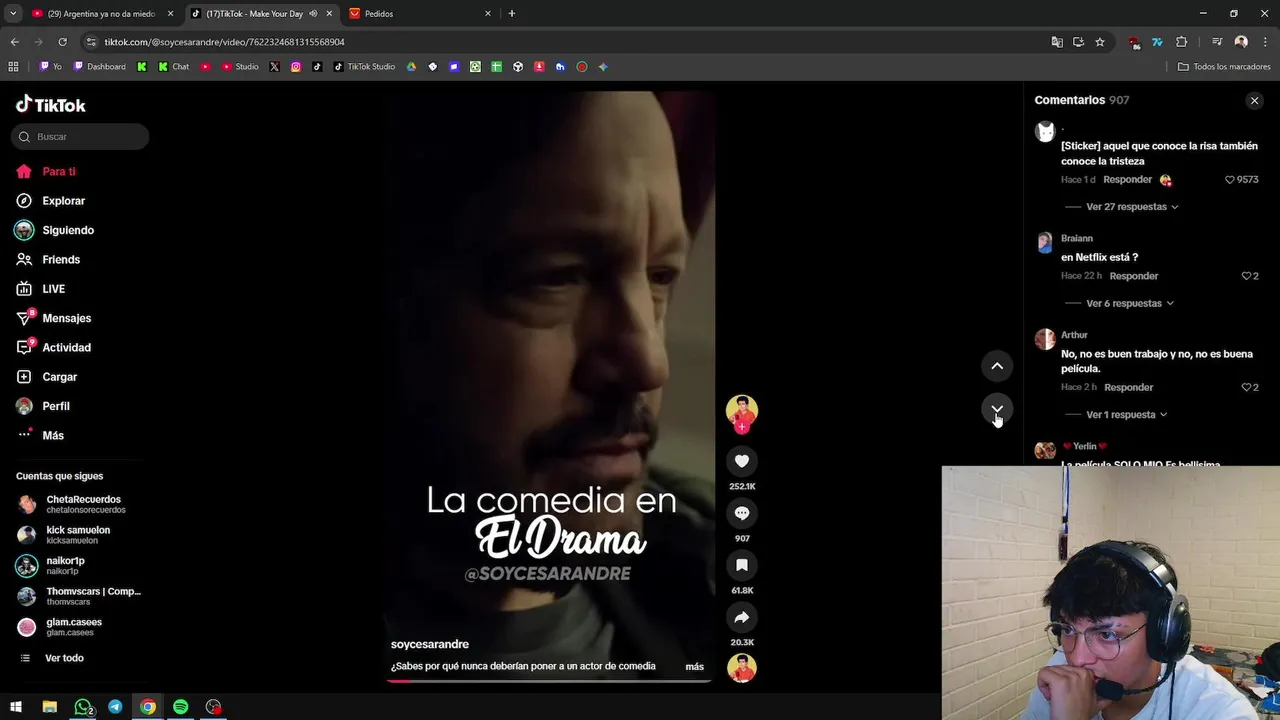Like the video with the heart icon
The height and width of the screenshot is (720, 1280).
pos(741,461)
